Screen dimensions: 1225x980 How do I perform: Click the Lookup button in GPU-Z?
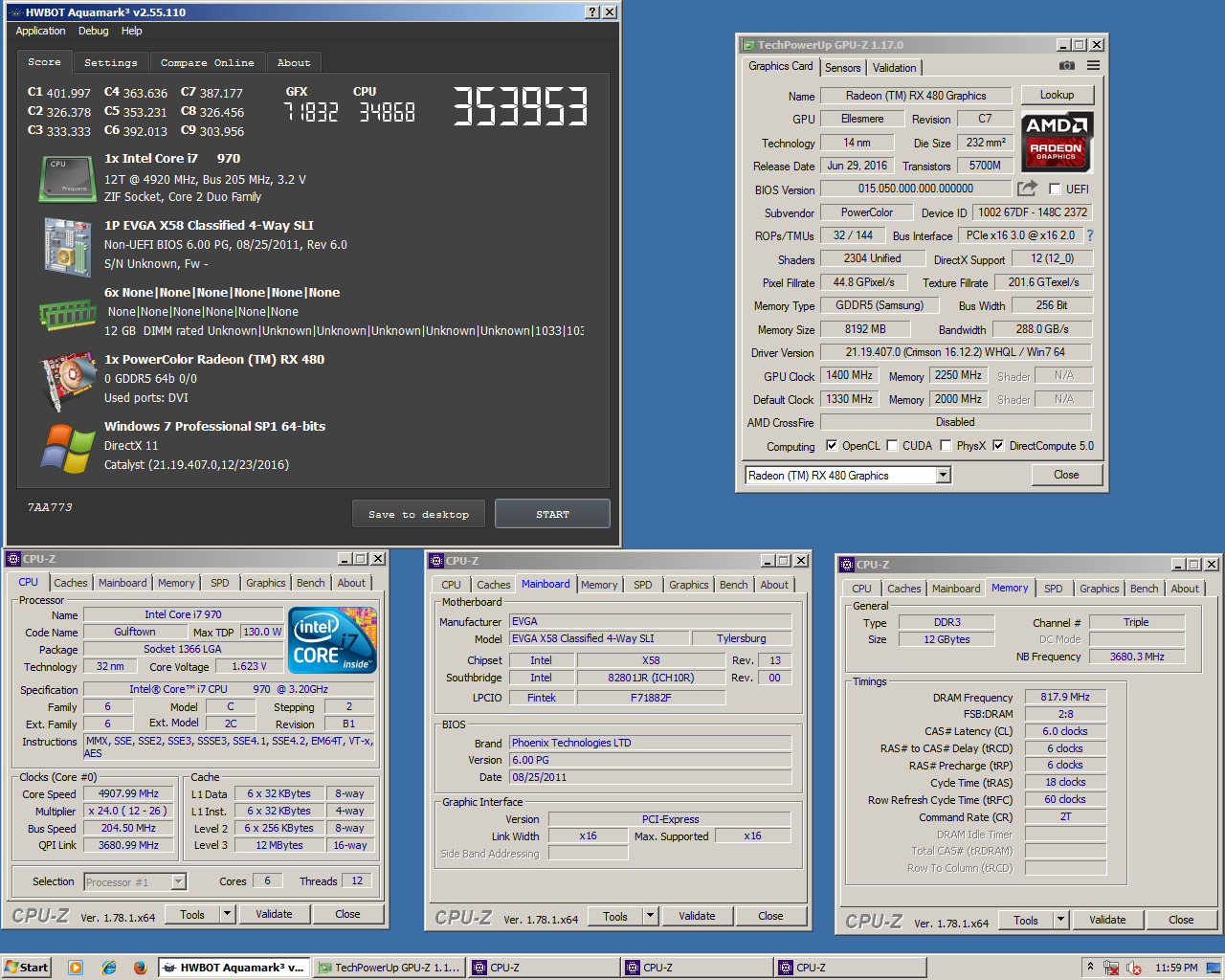(x=1057, y=95)
